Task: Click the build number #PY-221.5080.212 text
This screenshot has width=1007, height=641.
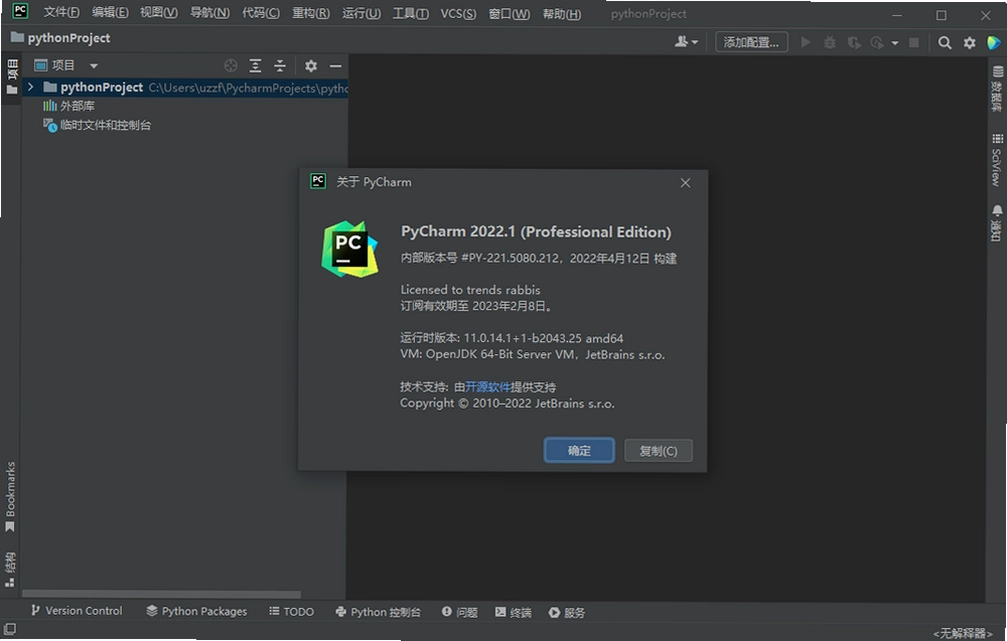Action: 511,258
